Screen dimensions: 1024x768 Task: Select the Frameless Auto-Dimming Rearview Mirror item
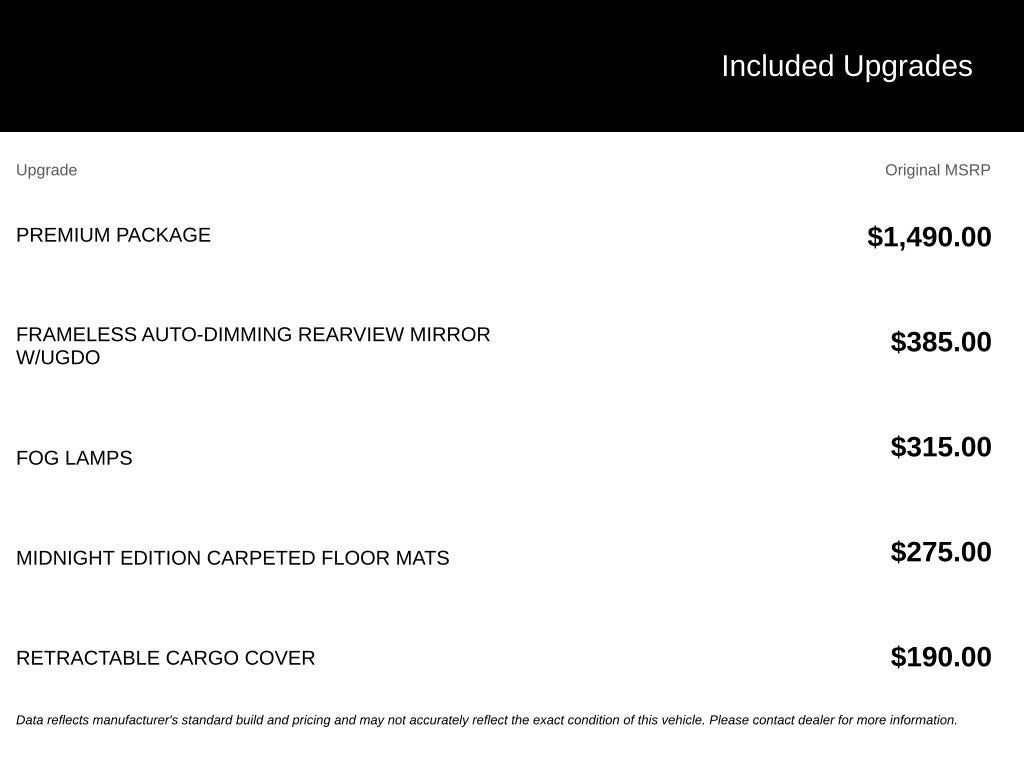point(253,346)
